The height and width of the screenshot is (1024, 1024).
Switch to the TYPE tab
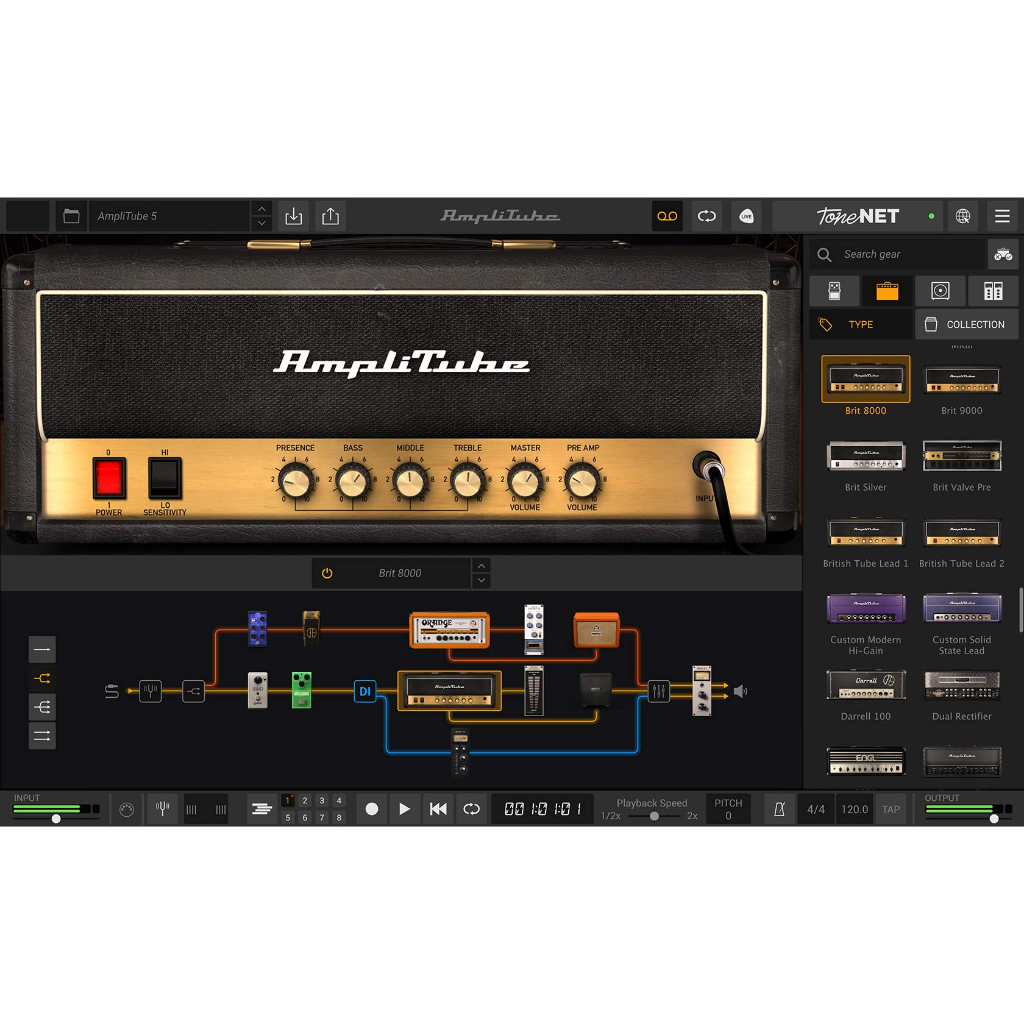point(860,324)
